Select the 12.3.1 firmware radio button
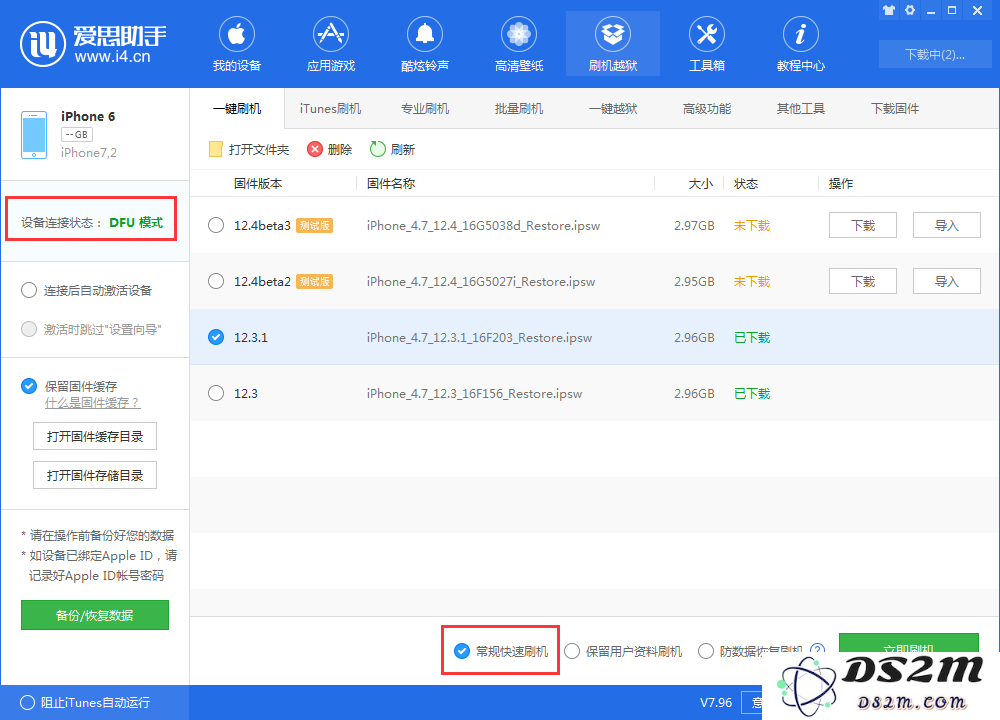This screenshot has width=1000, height=720. click(216, 337)
